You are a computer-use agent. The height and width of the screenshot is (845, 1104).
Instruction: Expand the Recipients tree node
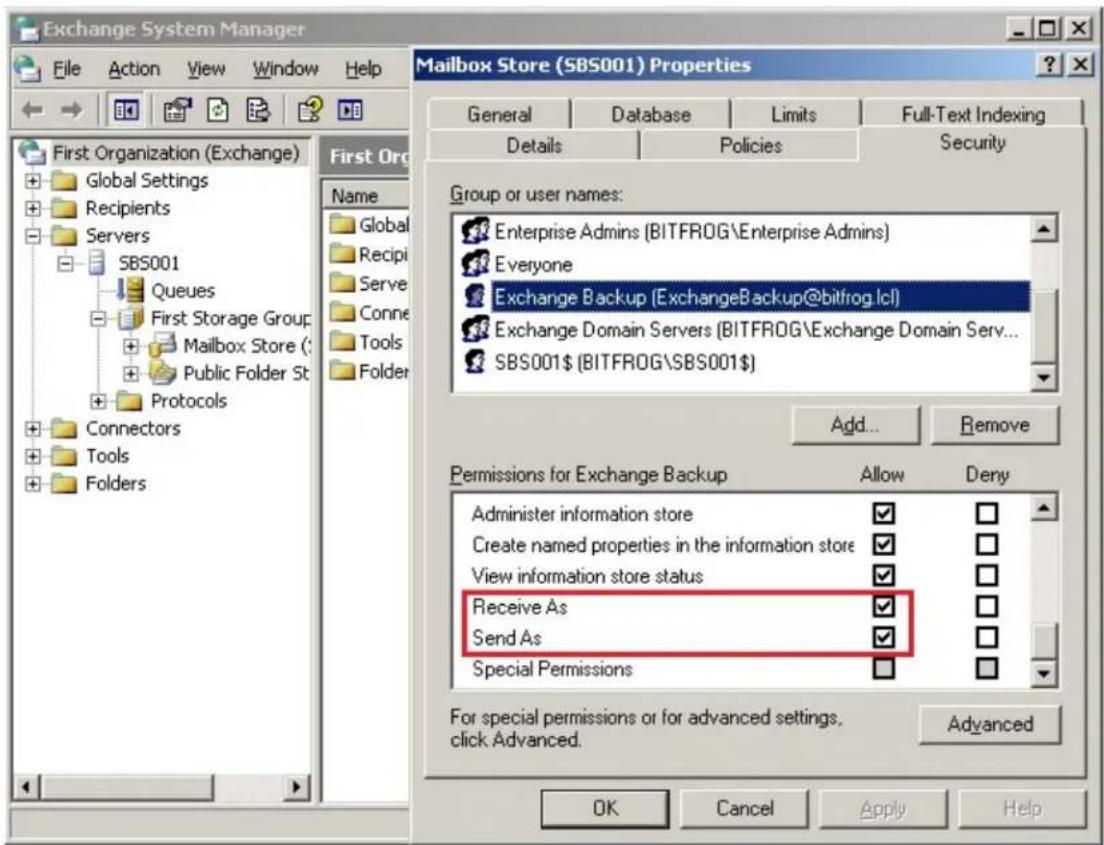(32, 208)
